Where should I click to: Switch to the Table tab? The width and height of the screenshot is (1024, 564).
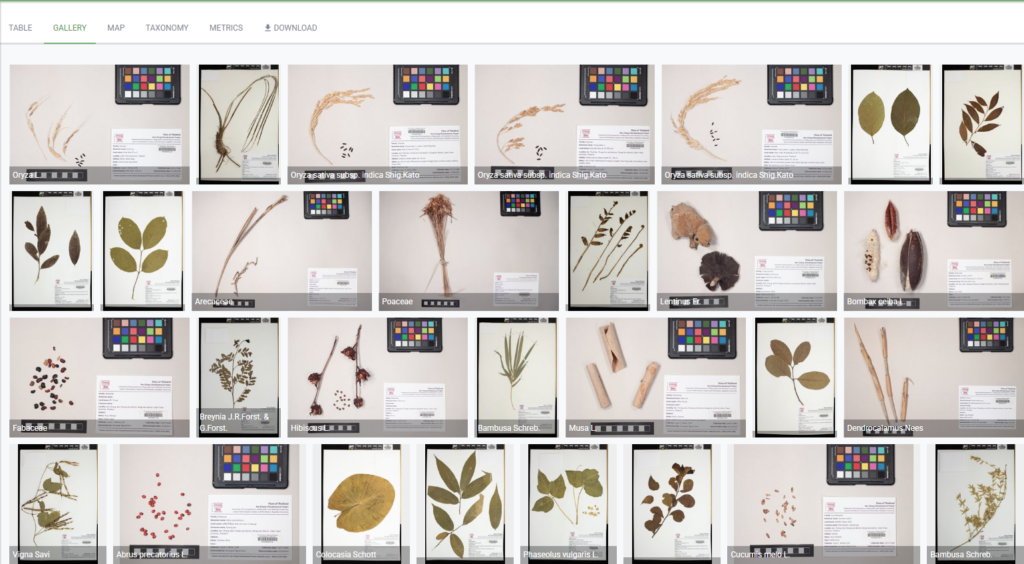click(x=20, y=27)
